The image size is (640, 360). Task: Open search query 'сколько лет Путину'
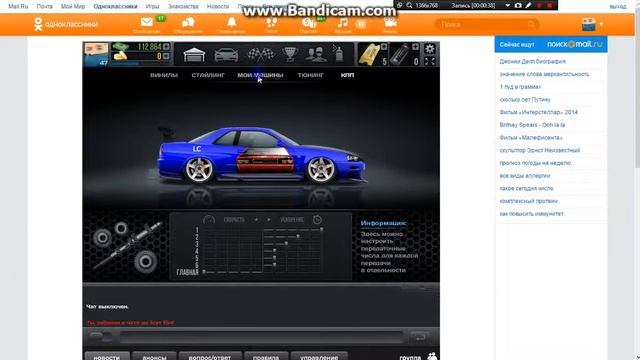point(525,100)
